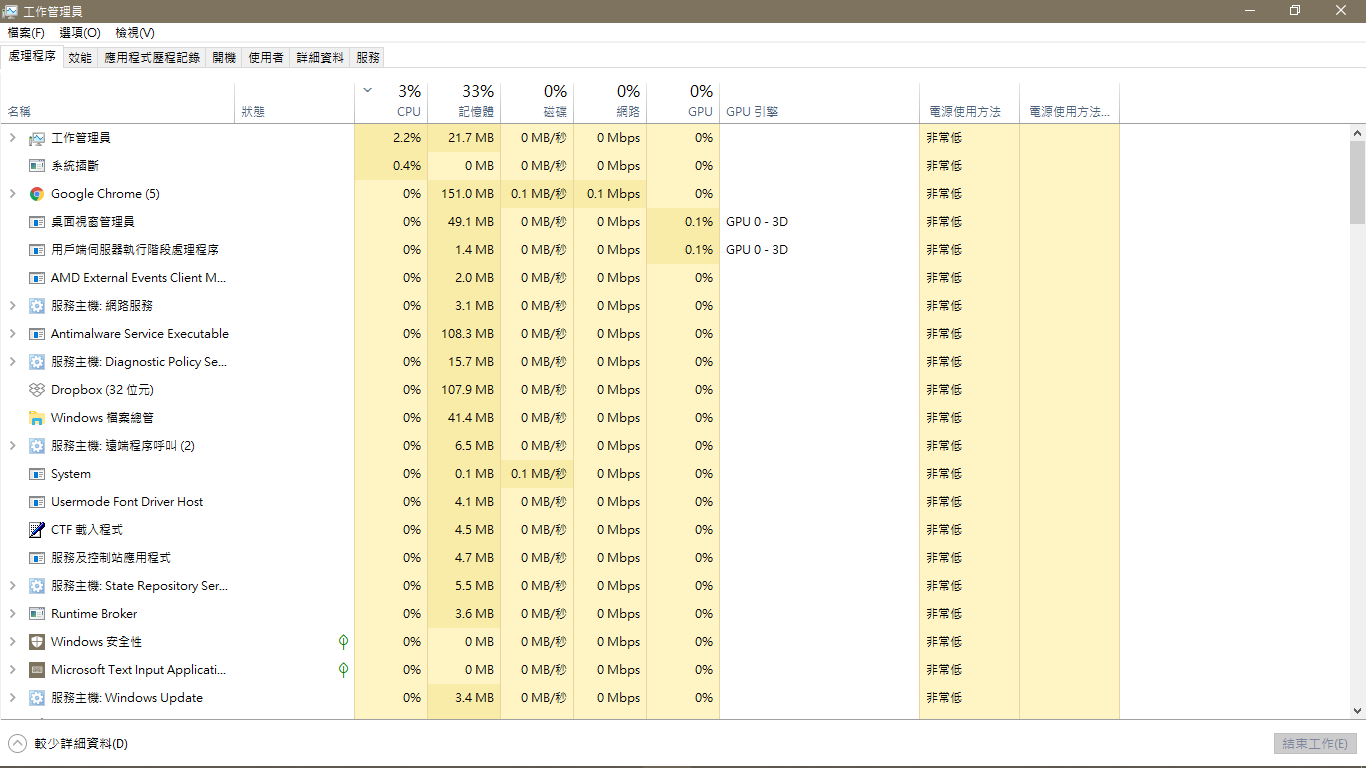The image size is (1366, 768).
Task: Click the Usermode Font Driver Host icon
Action: (x=37, y=502)
